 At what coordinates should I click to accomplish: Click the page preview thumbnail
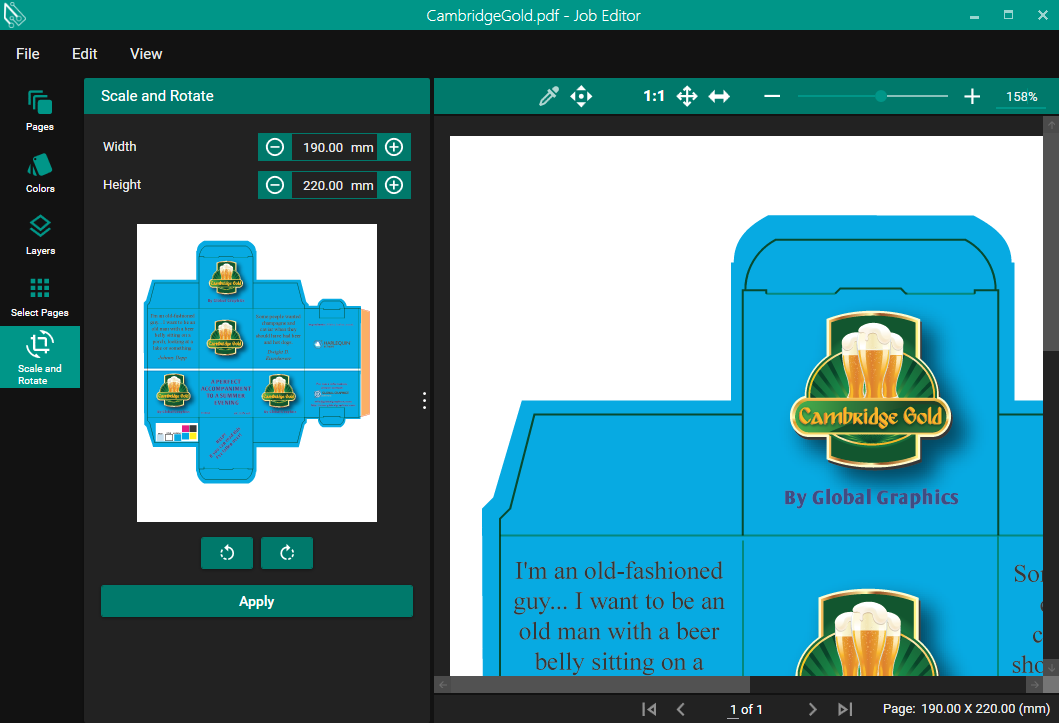pyautogui.click(x=257, y=372)
